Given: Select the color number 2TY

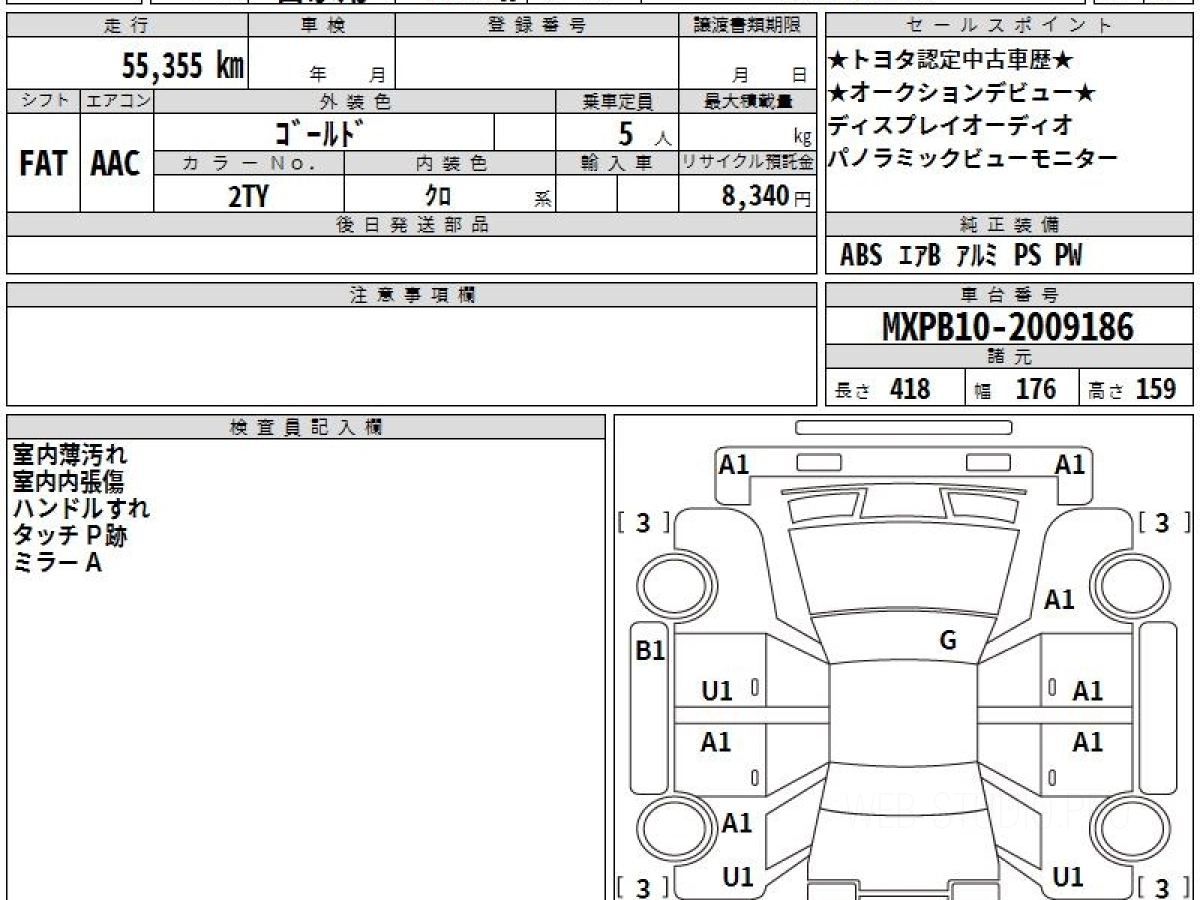Looking at the screenshot, I should 248,196.
